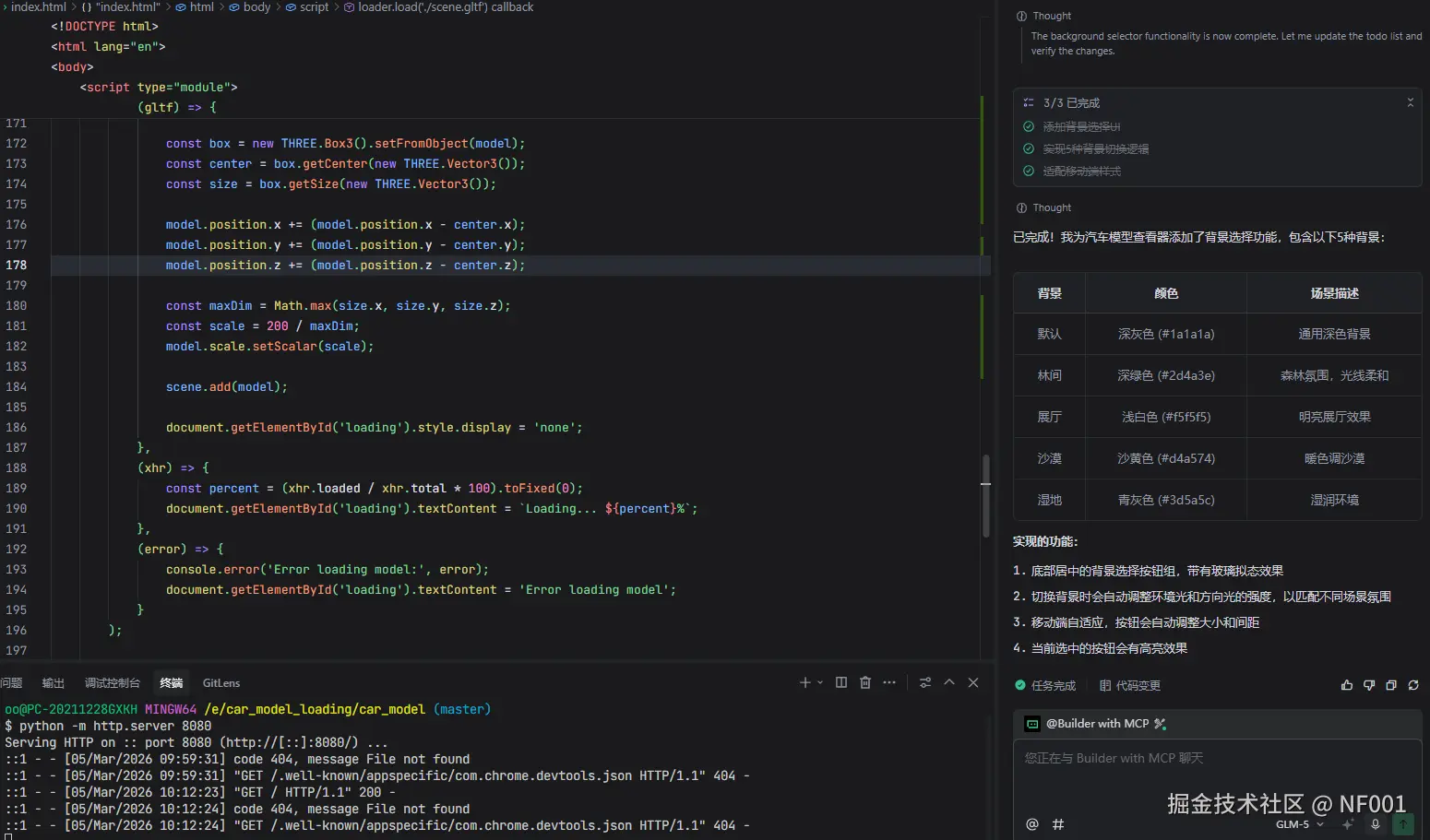Click the thumbs-down feedback icon
The image size is (1430, 840).
(1368, 685)
